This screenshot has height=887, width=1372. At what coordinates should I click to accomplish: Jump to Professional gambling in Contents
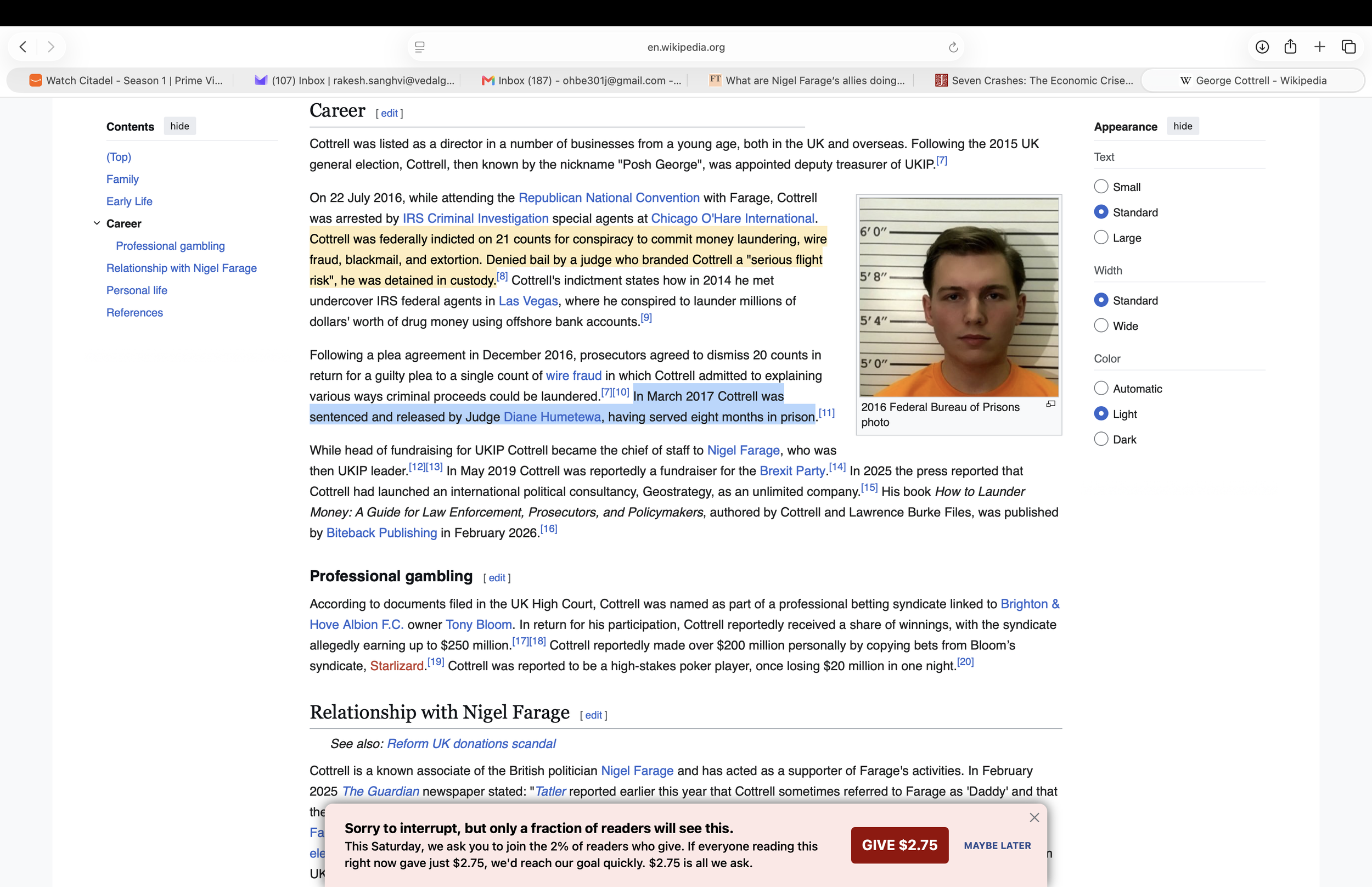[171, 246]
